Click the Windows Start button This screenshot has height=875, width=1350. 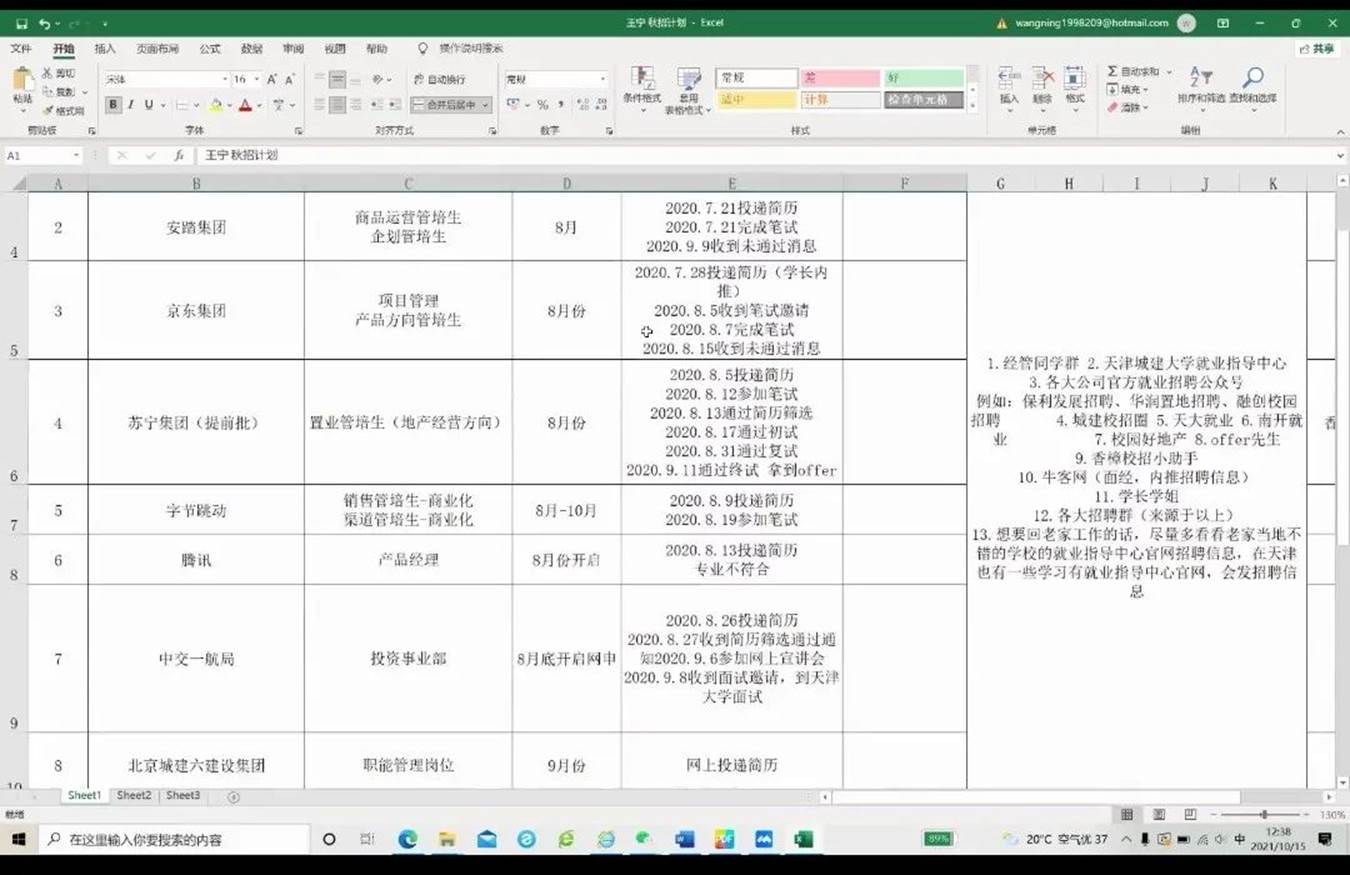[x=19, y=839]
